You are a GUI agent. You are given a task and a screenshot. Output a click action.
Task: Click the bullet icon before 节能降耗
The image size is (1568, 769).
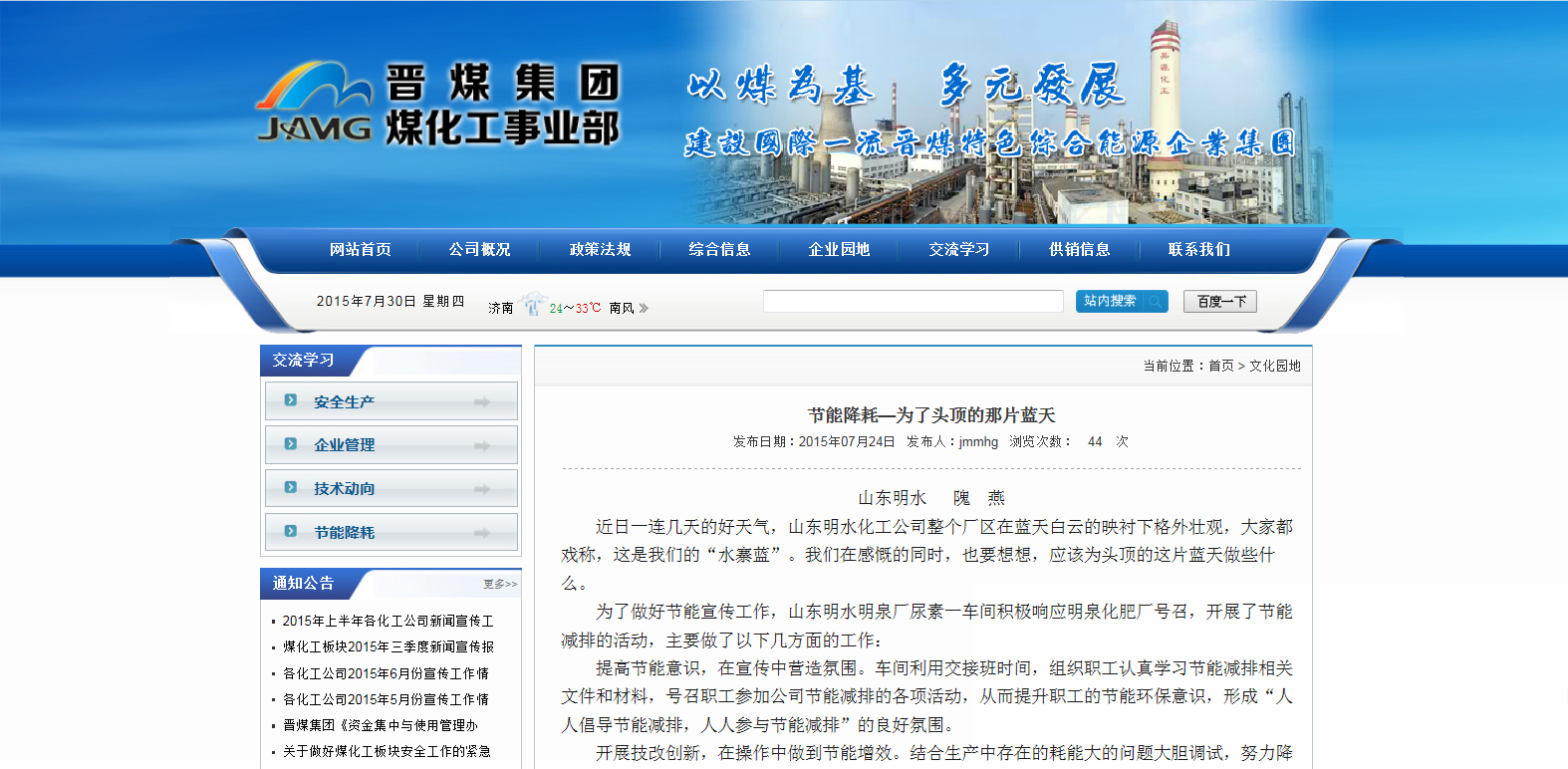tap(291, 532)
